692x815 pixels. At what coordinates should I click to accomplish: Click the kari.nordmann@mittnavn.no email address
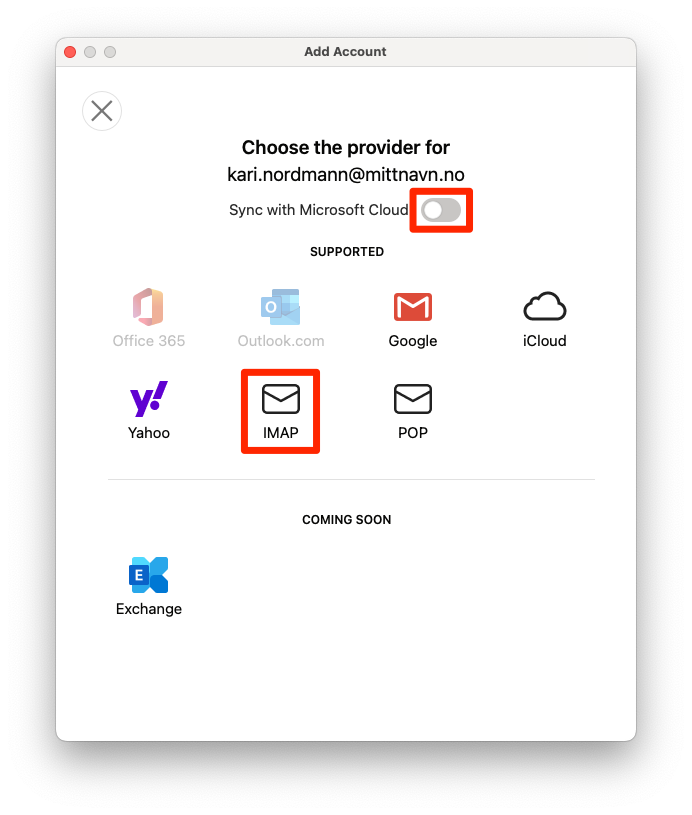click(346, 175)
